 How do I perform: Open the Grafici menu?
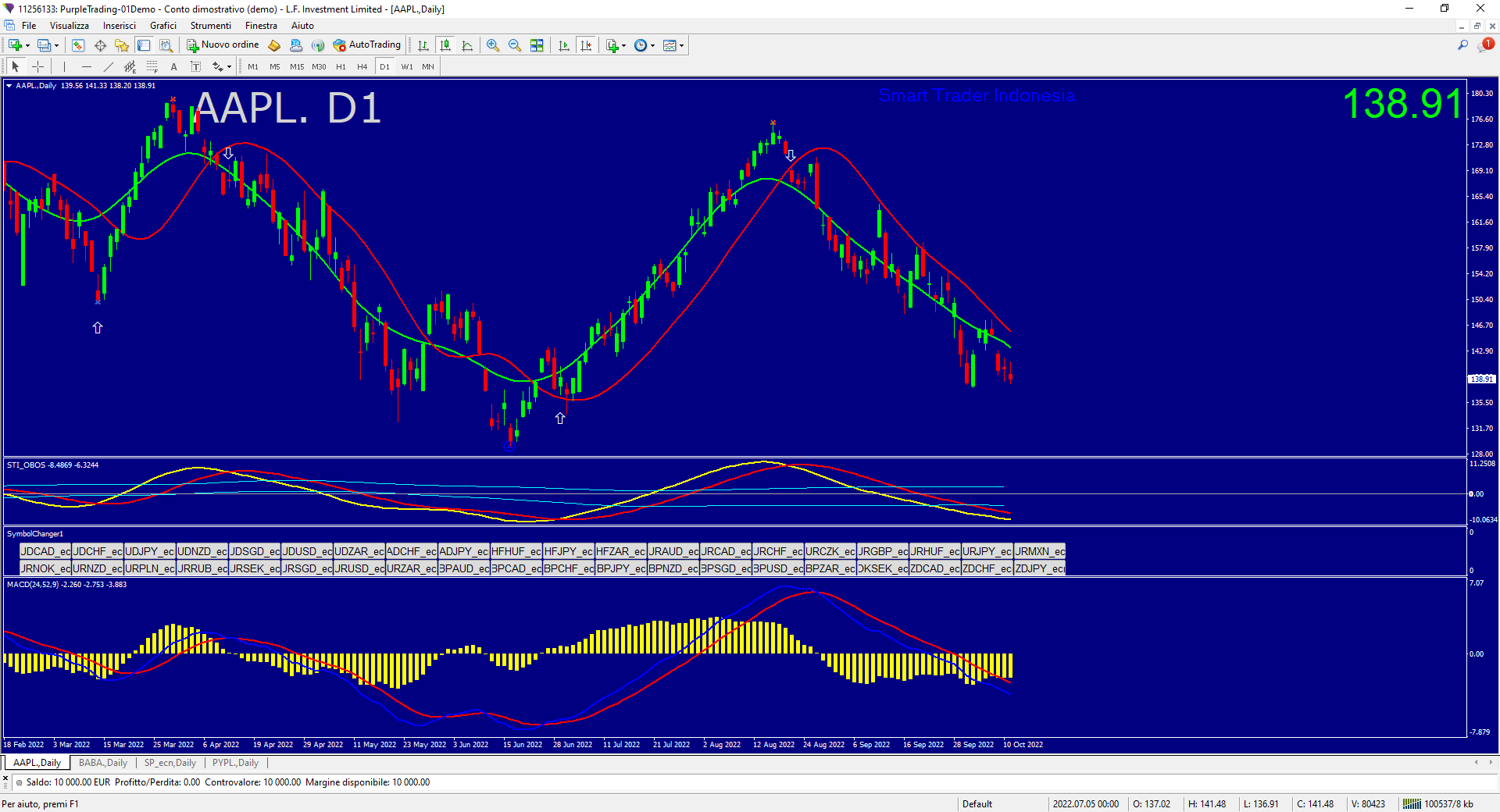click(163, 26)
